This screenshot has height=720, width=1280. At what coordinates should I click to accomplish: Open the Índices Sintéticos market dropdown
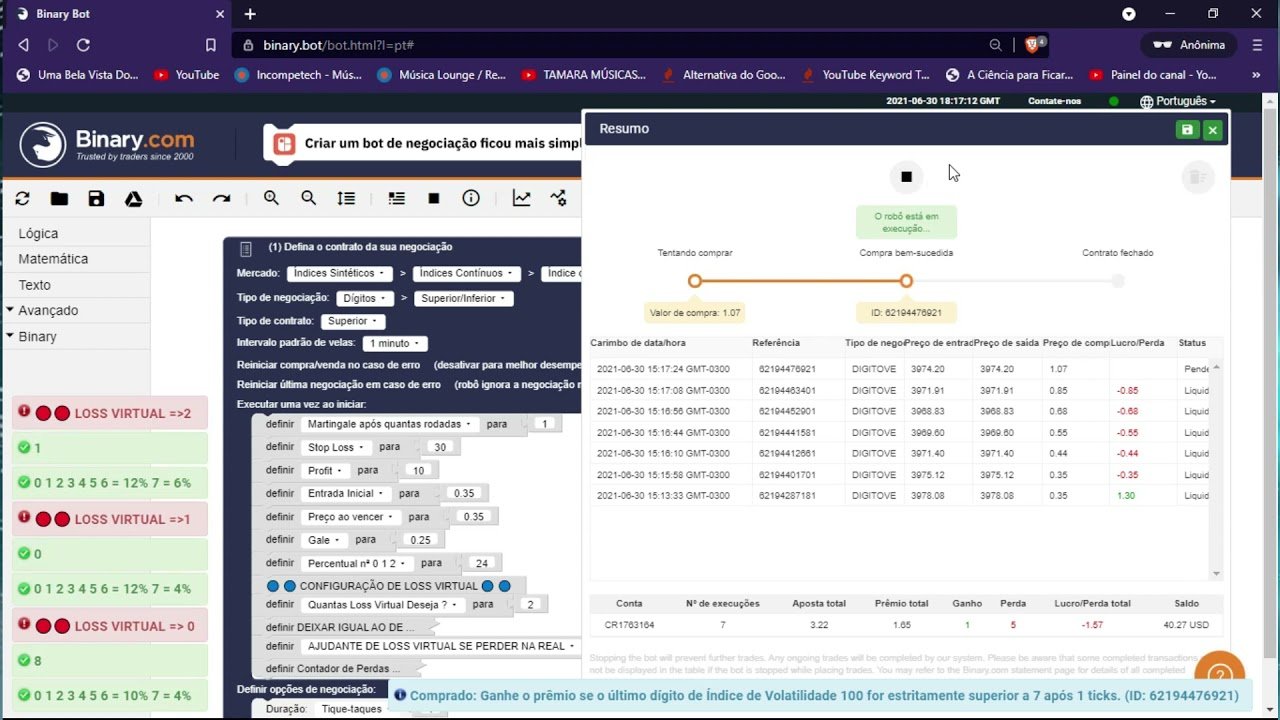337,273
